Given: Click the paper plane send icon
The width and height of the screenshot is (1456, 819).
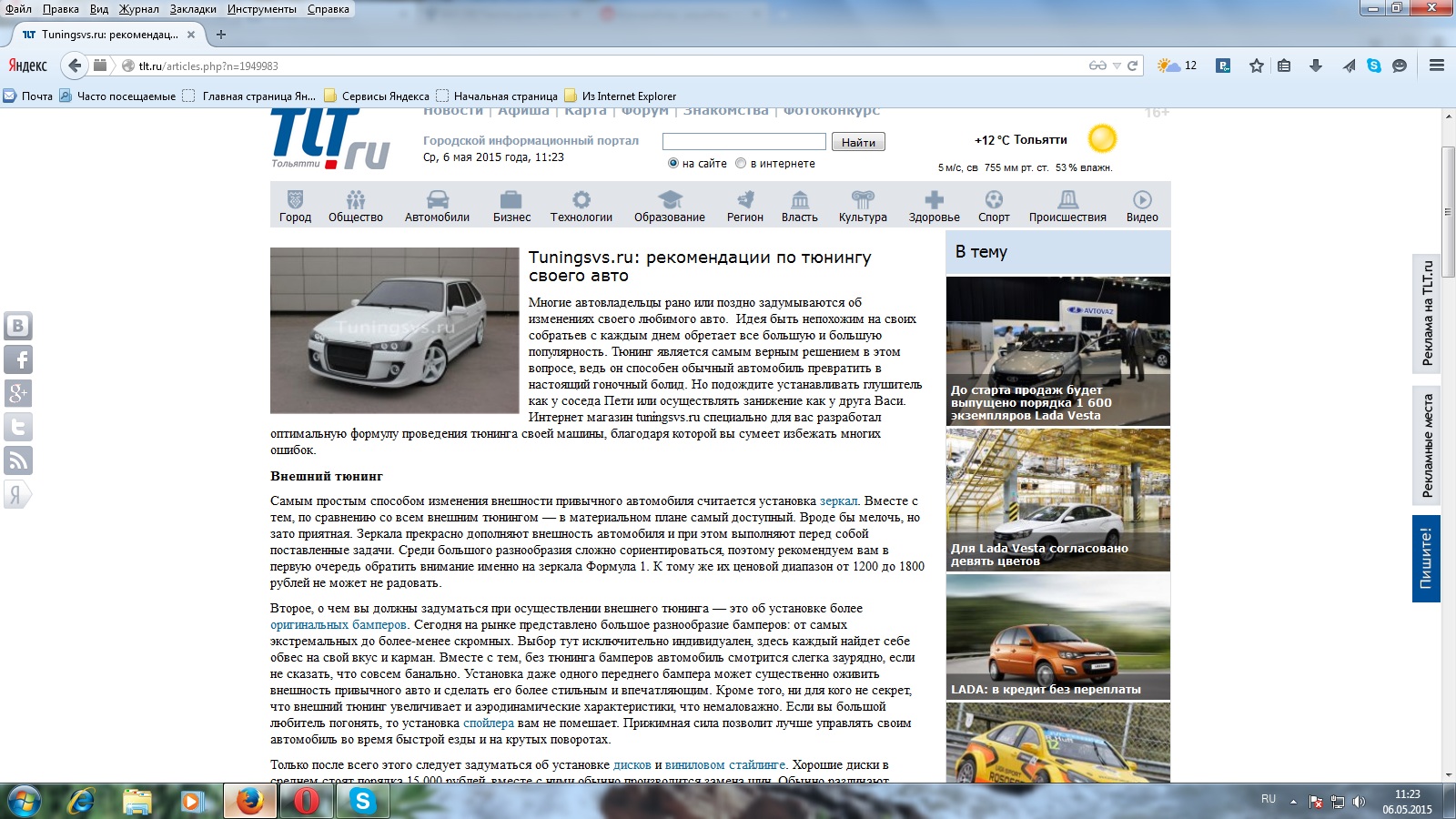Looking at the screenshot, I should [1349, 66].
